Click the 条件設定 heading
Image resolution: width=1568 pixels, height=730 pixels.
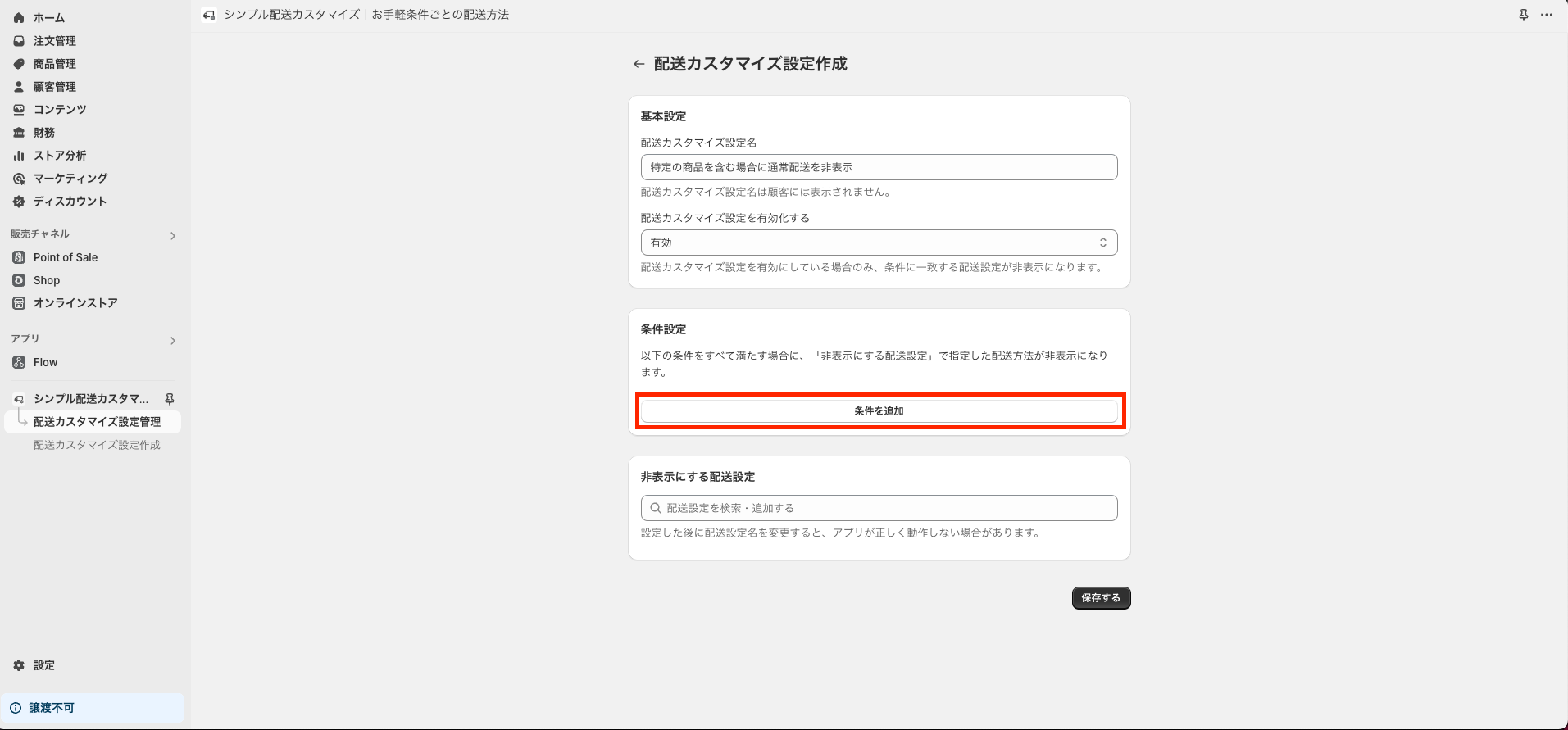click(663, 329)
